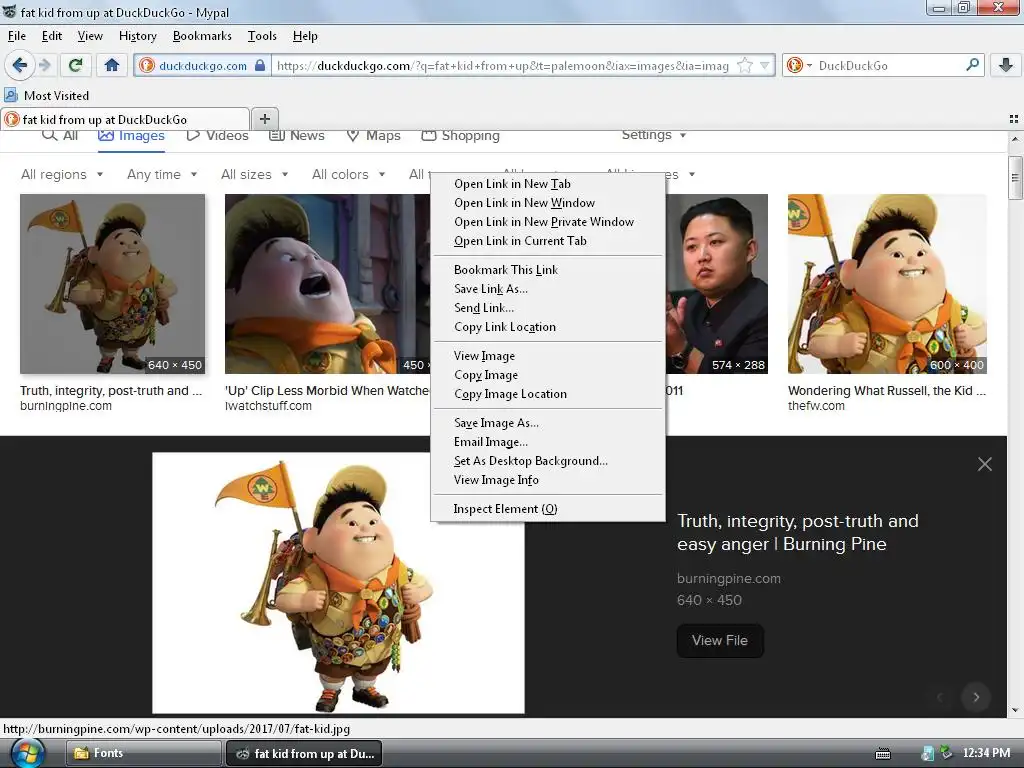Screen dimensions: 1024x768
Task: Open the Most Visited bookmarks folder
Action: pos(47,95)
